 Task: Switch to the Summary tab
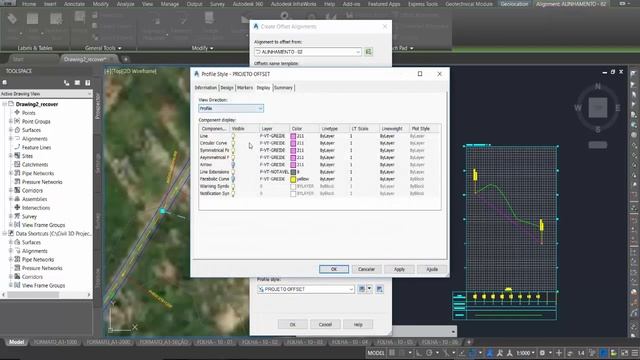[x=283, y=88]
